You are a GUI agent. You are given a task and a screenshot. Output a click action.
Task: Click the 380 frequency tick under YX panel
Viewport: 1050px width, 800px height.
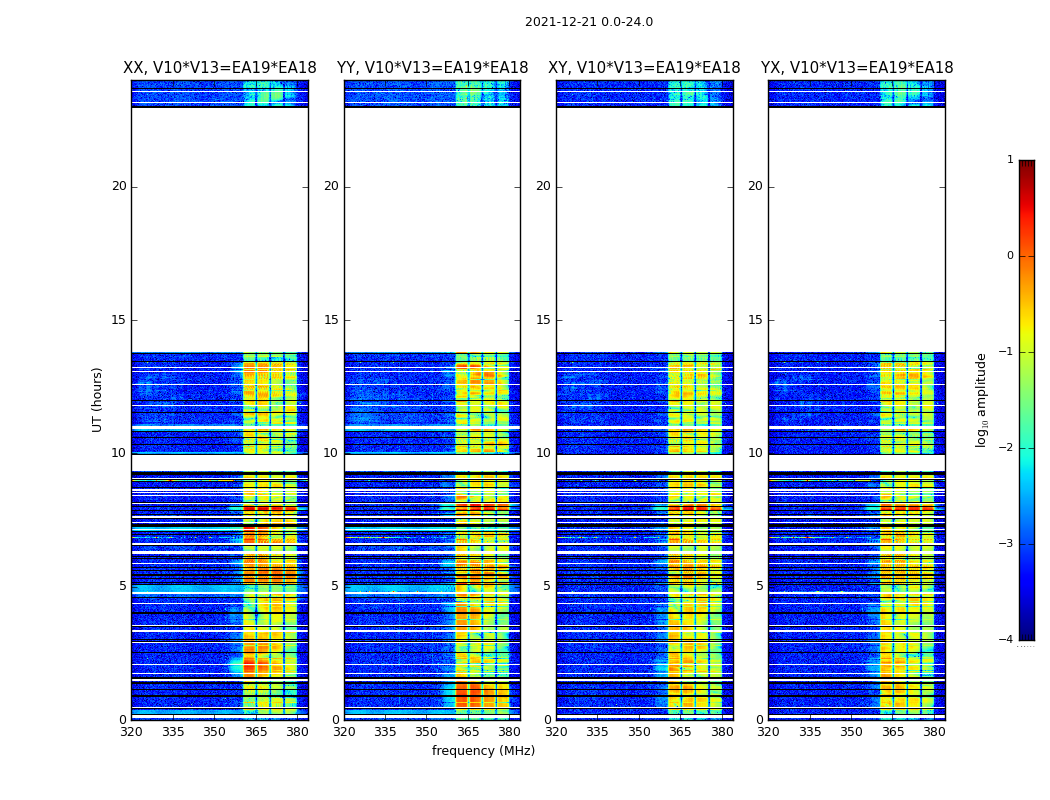tap(934, 732)
